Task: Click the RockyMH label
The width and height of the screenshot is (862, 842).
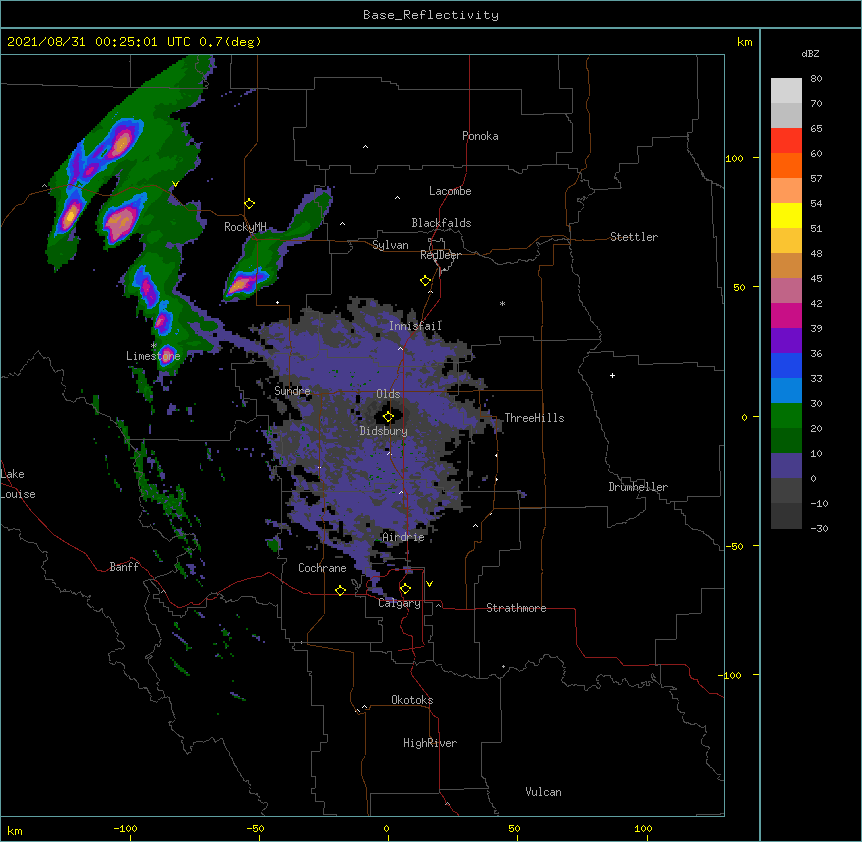Action: coord(245,227)
